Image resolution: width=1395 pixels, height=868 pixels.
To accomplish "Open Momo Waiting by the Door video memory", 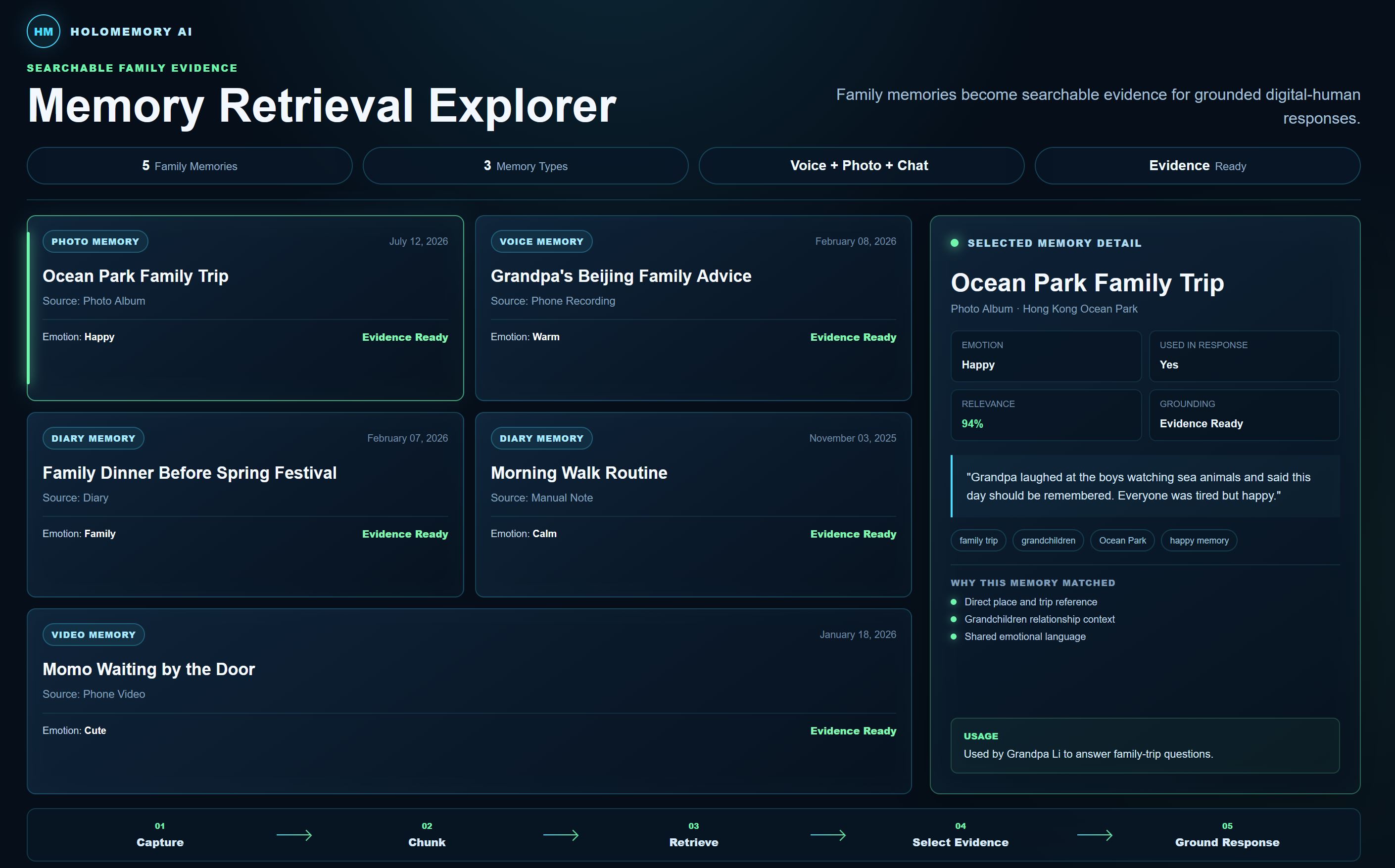I will tap(469, 701).
